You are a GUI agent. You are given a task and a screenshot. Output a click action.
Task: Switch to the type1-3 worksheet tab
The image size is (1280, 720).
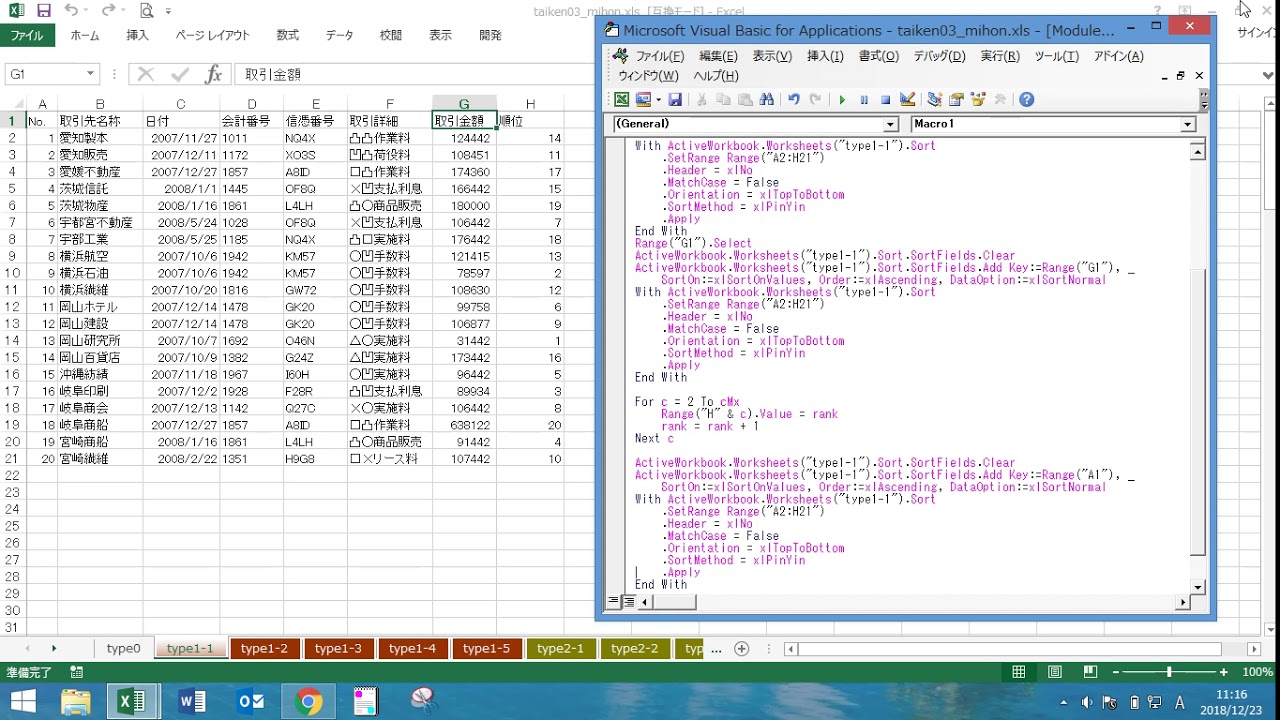tap(338, 649)
